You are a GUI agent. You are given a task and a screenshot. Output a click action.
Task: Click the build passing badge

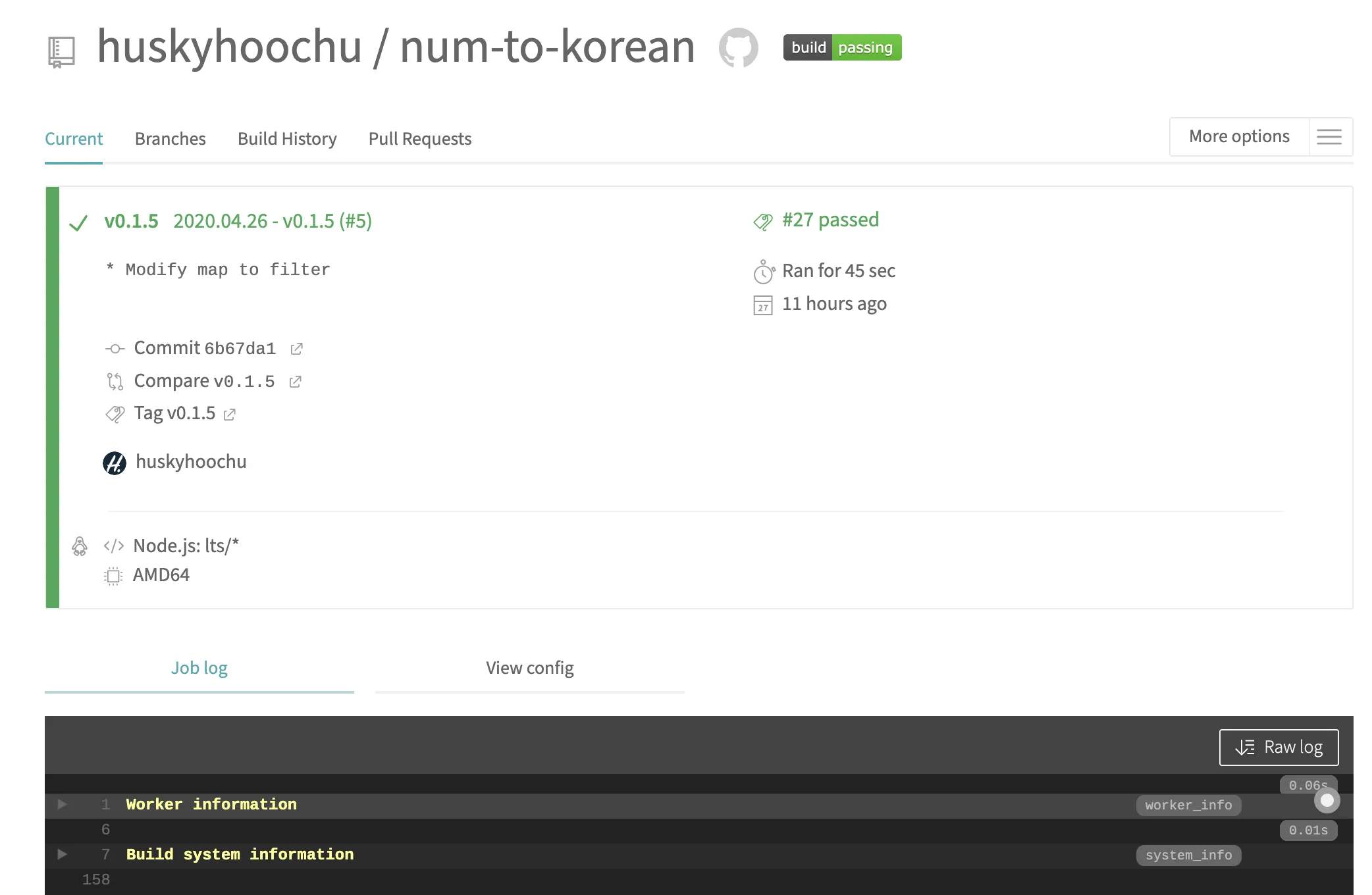tap(842, 47)
